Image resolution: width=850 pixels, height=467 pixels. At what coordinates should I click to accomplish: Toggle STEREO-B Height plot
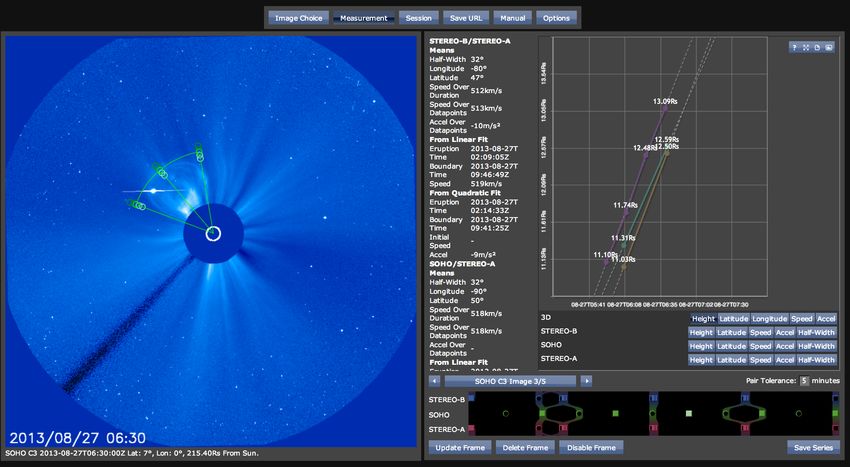[701, 332]
